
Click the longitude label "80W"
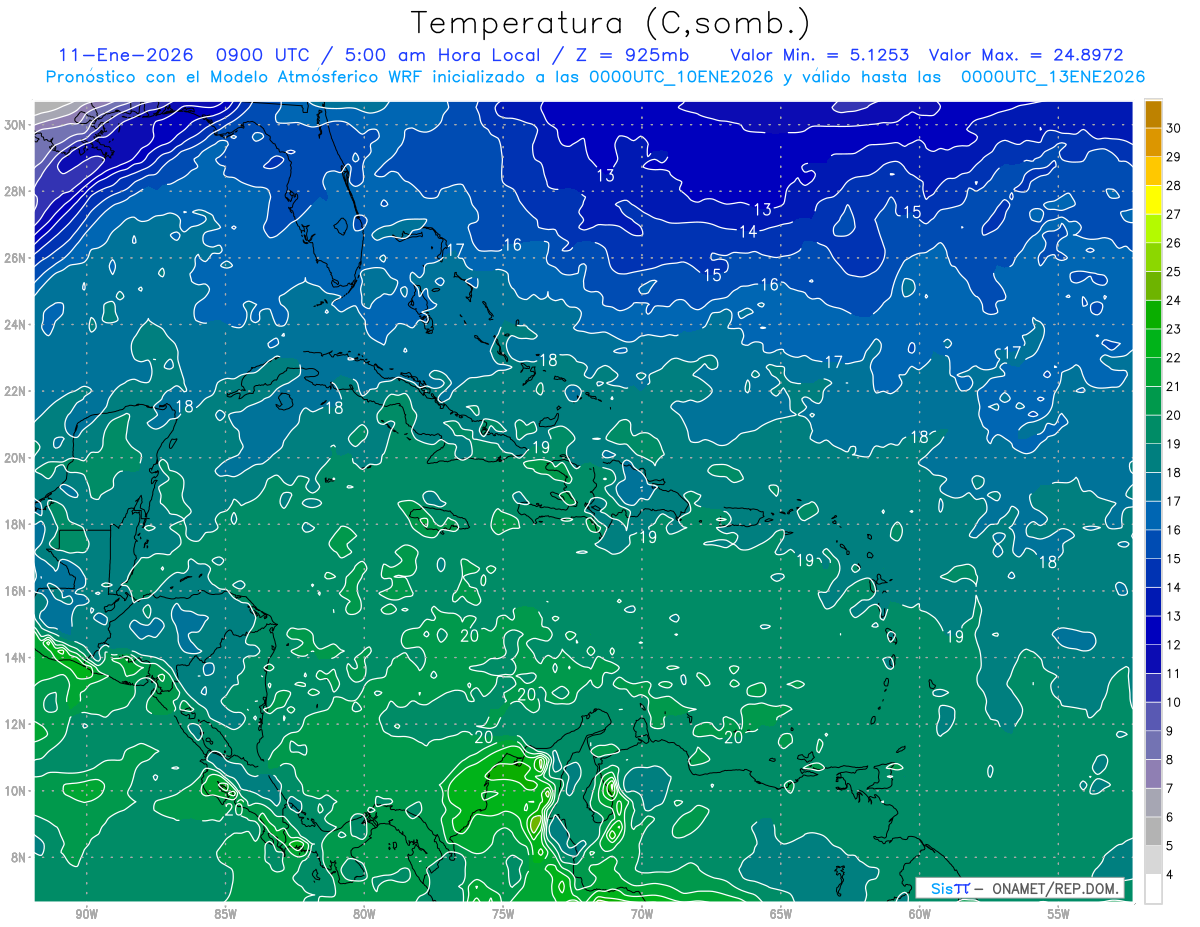pos(364,914)
